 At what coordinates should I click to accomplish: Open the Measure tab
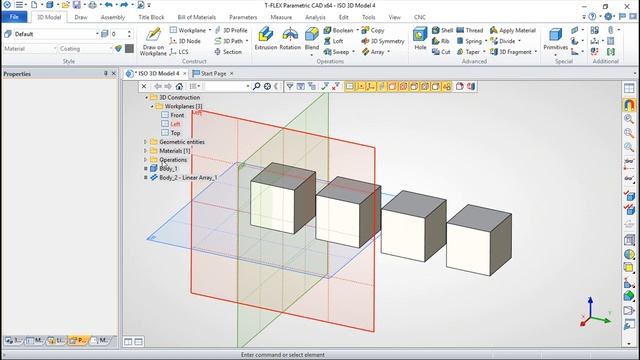(x=281, y=17)
